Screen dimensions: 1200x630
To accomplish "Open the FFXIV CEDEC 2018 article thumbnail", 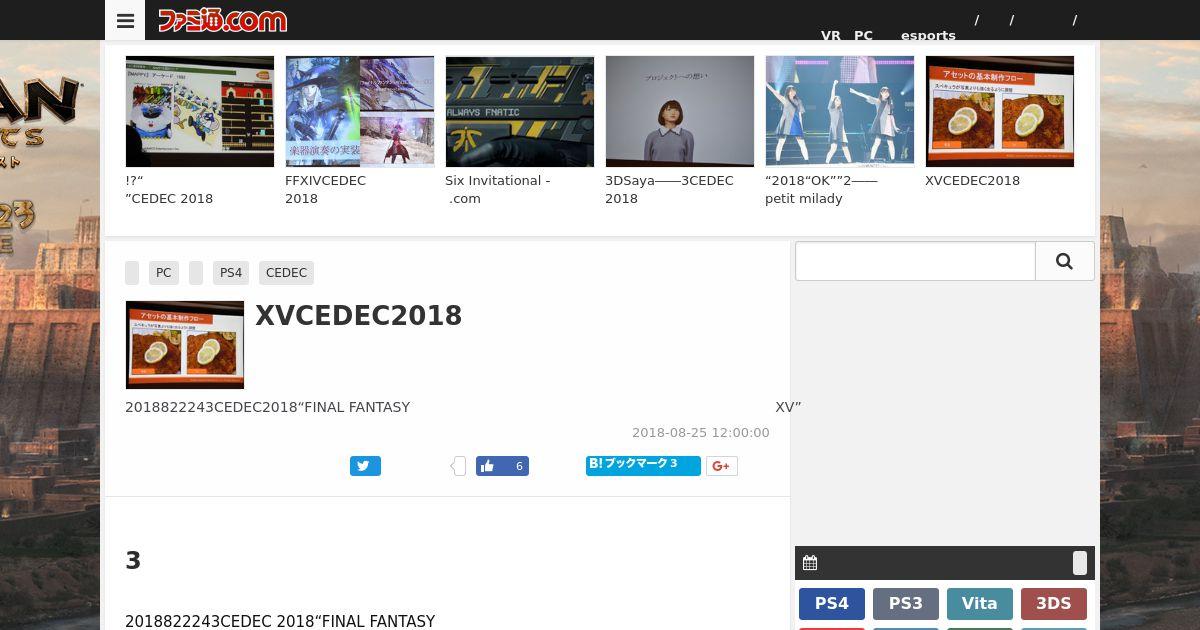I will click(360, 111).
